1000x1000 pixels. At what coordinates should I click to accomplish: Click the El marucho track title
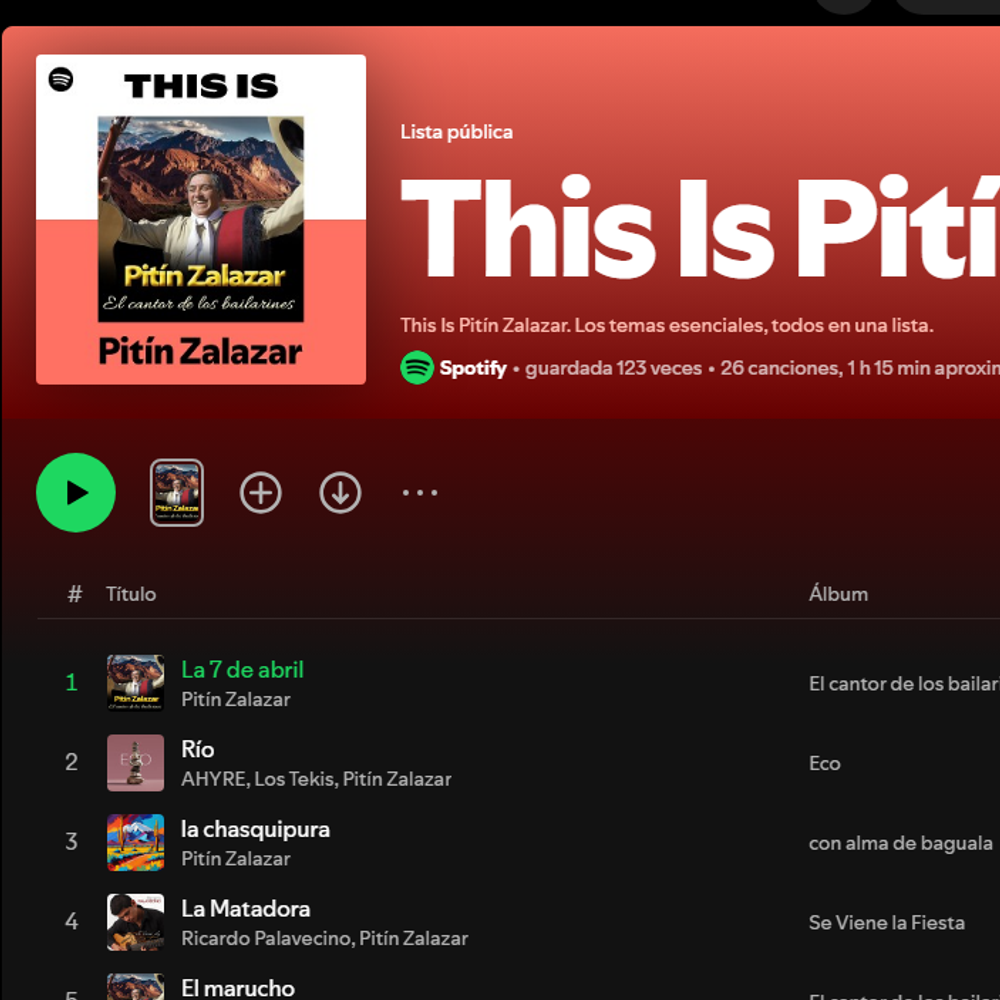[x=238, y=988]
